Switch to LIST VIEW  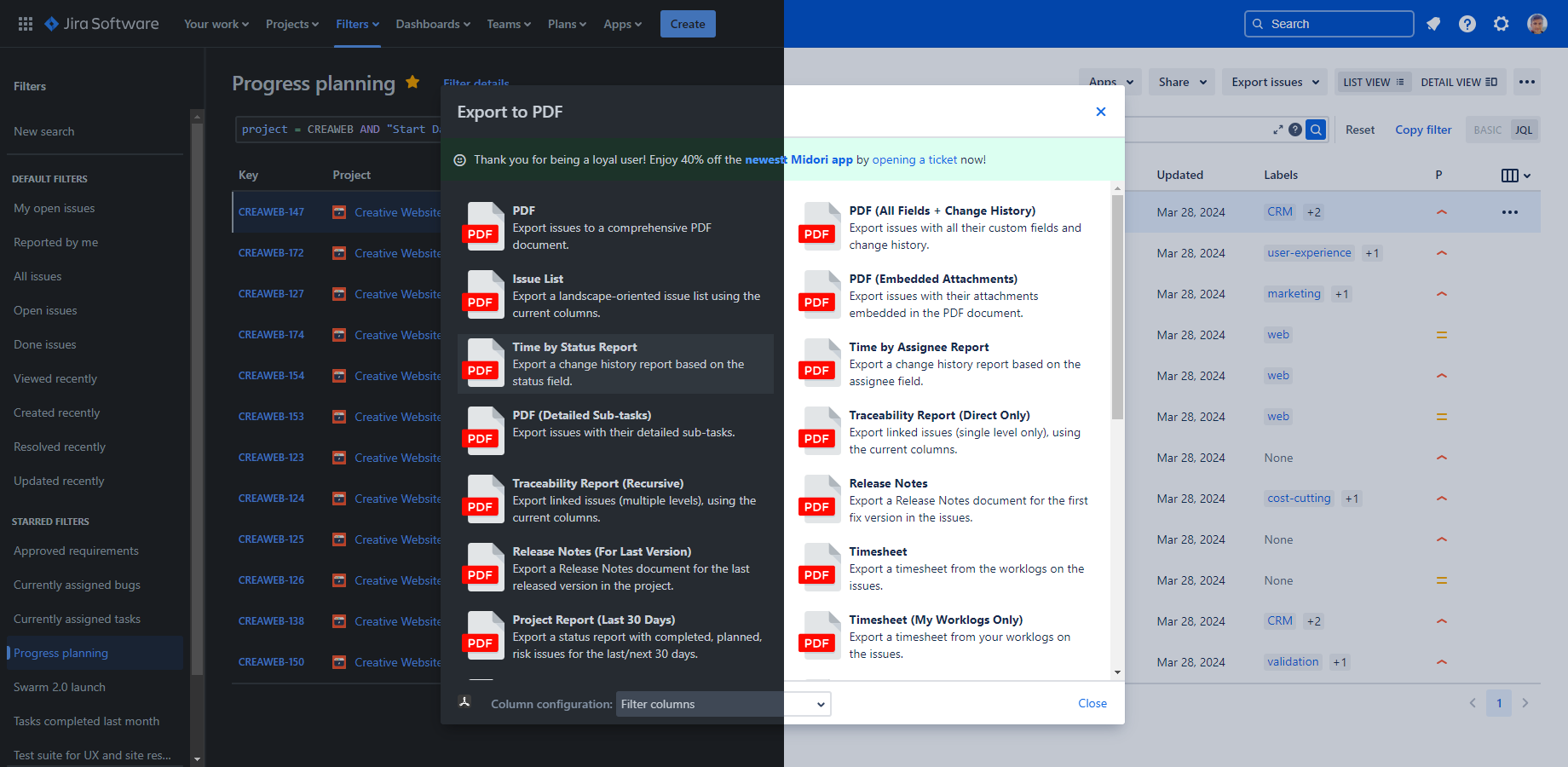[x=1374, y=82]
